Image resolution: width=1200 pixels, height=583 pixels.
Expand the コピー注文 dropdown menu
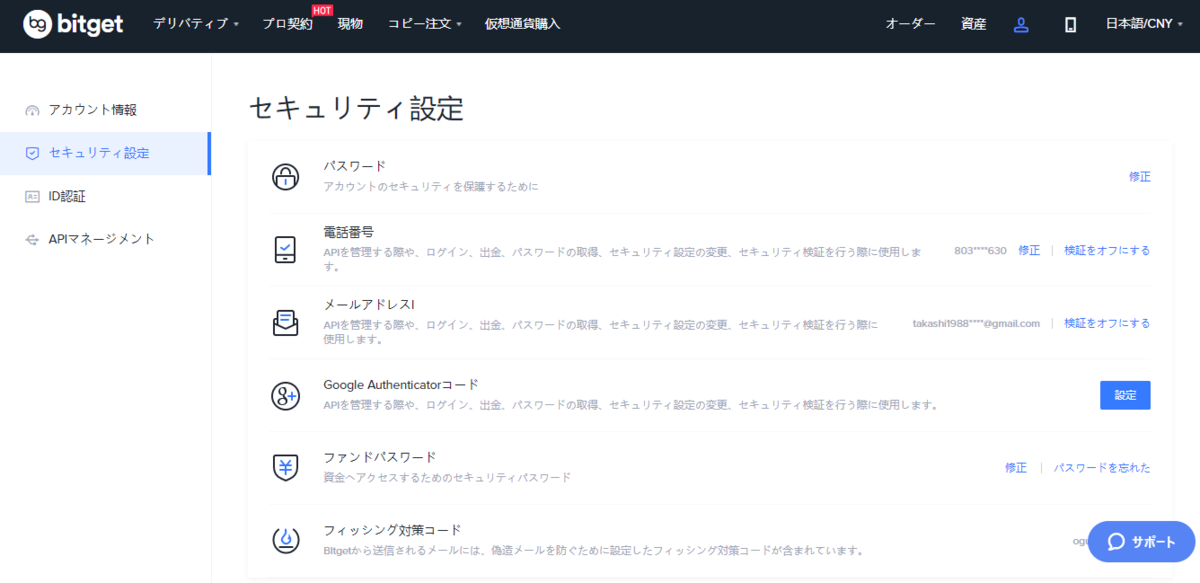(424, 24)
